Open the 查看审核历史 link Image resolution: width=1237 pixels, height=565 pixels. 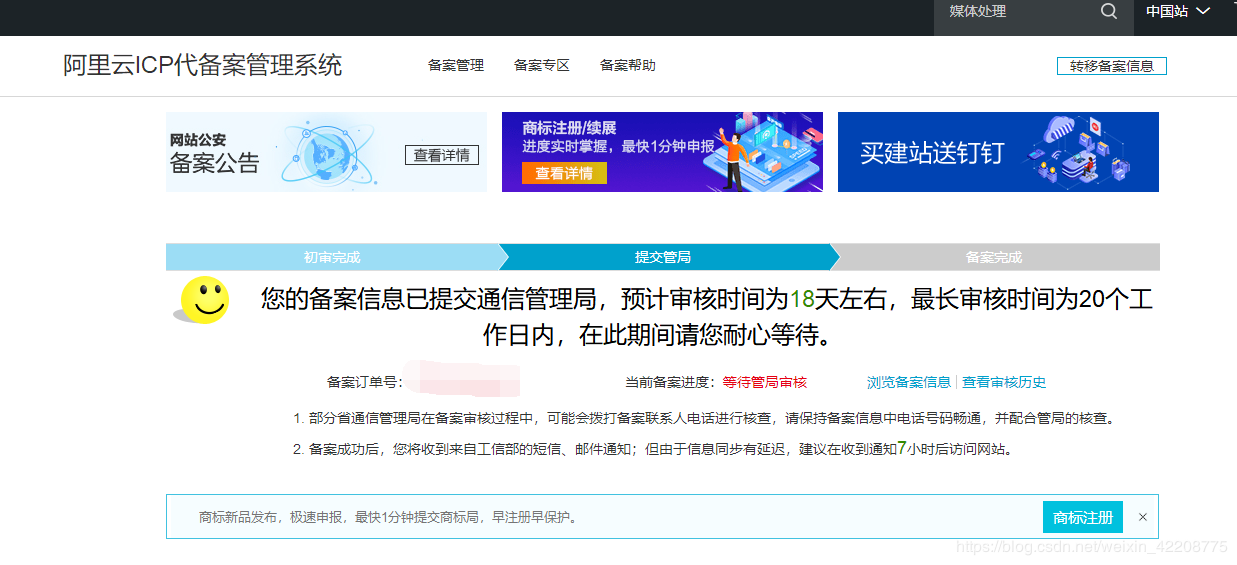click(1004, 382)
